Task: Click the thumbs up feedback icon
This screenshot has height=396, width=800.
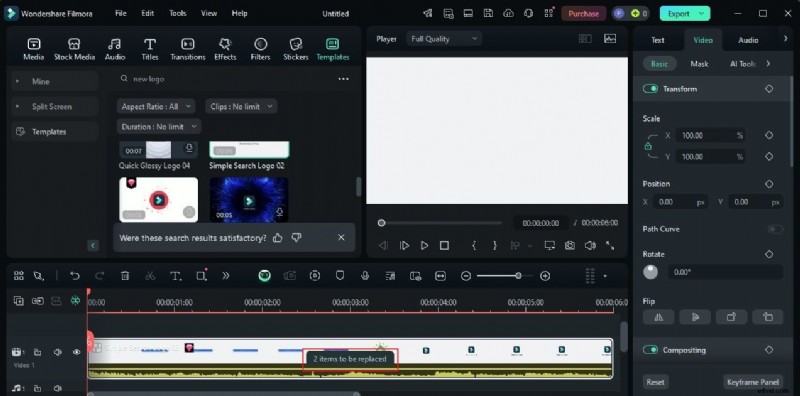Action: coord(278,237)
